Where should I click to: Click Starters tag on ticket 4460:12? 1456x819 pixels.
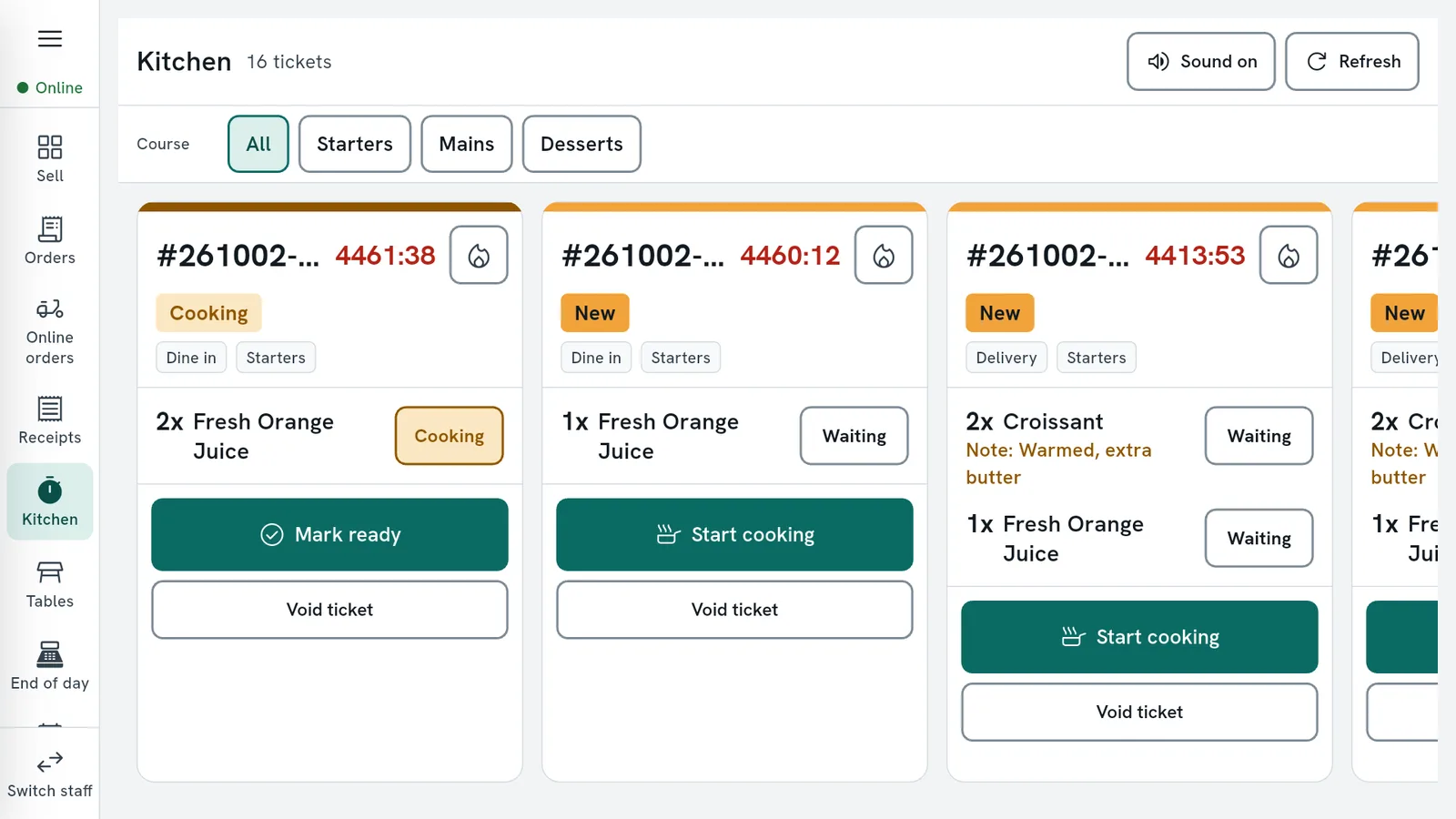[681, 358]
